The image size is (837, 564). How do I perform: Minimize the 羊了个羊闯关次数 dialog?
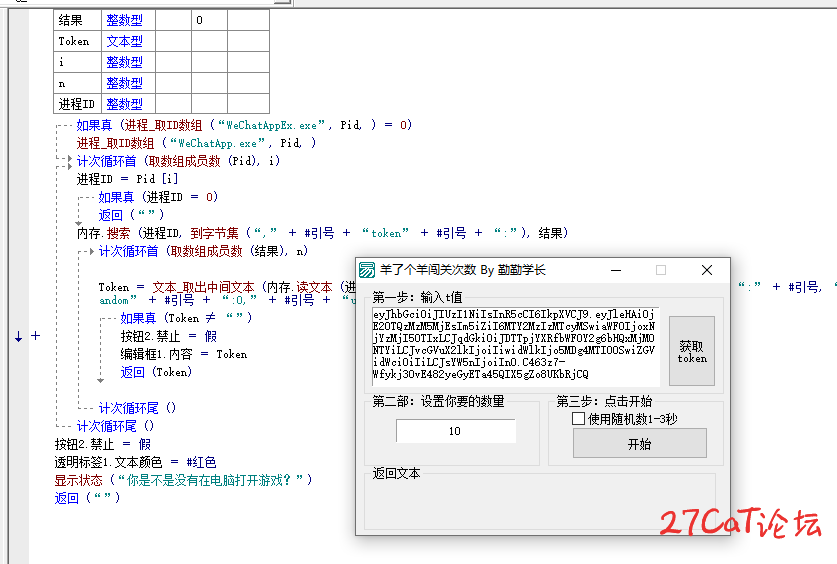[x=616, y=271]
